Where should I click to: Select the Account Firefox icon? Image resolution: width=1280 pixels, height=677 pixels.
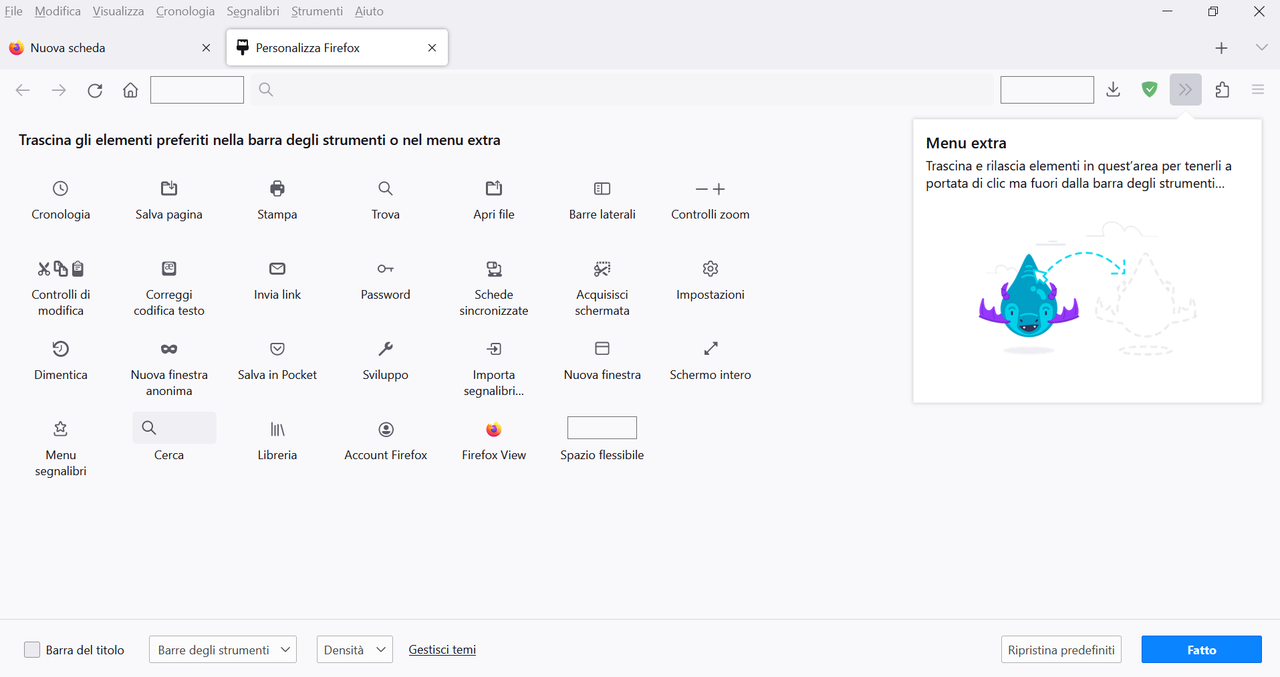click(385, 428)
